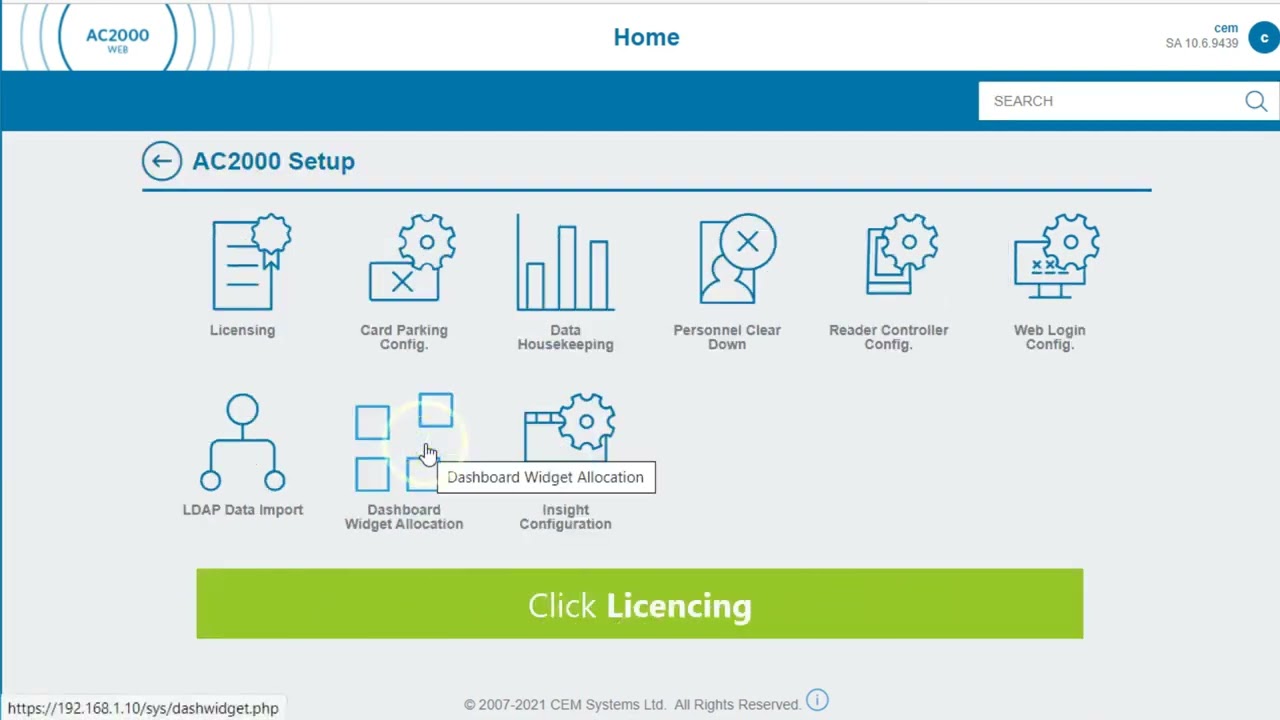The width and height of the screenshot is (1280, 720).
Task: Click the LDAP Data Import label
Action: click(242, 510)
